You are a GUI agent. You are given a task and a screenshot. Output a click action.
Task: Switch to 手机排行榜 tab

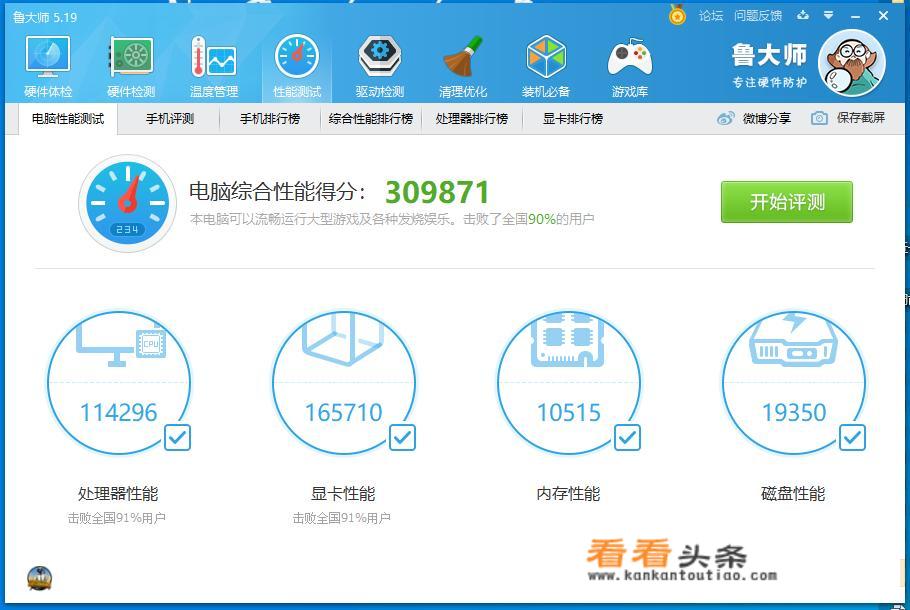[270, 119]
